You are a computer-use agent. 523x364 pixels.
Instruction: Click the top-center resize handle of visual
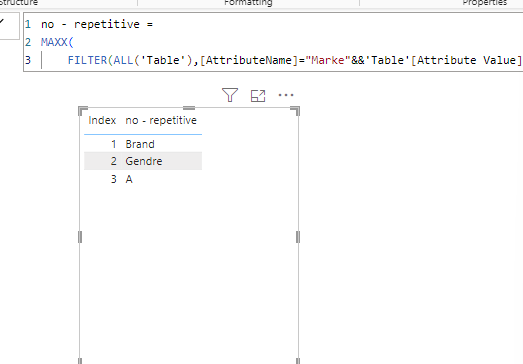pyautogui.click(x=189, y=108)
